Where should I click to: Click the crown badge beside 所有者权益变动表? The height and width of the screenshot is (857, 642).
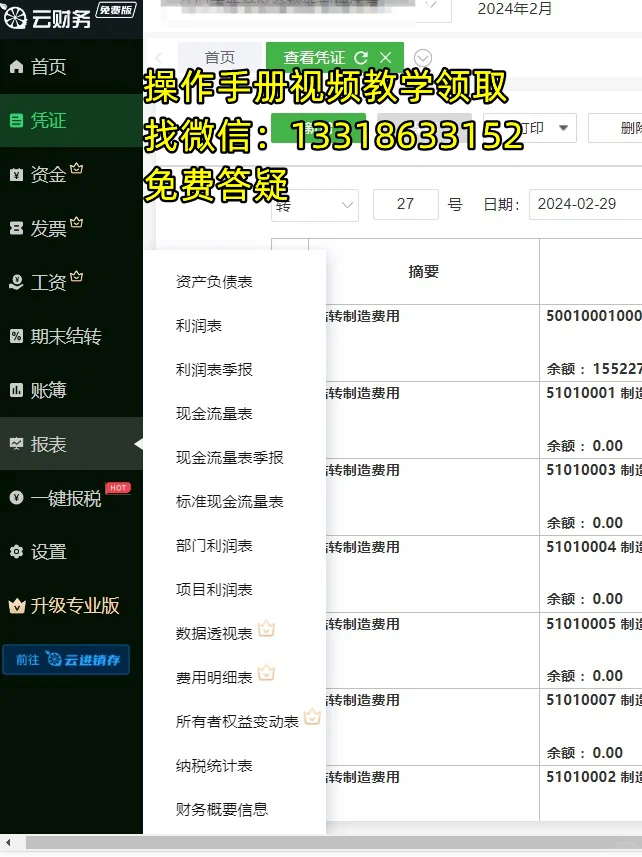(312, 716)
